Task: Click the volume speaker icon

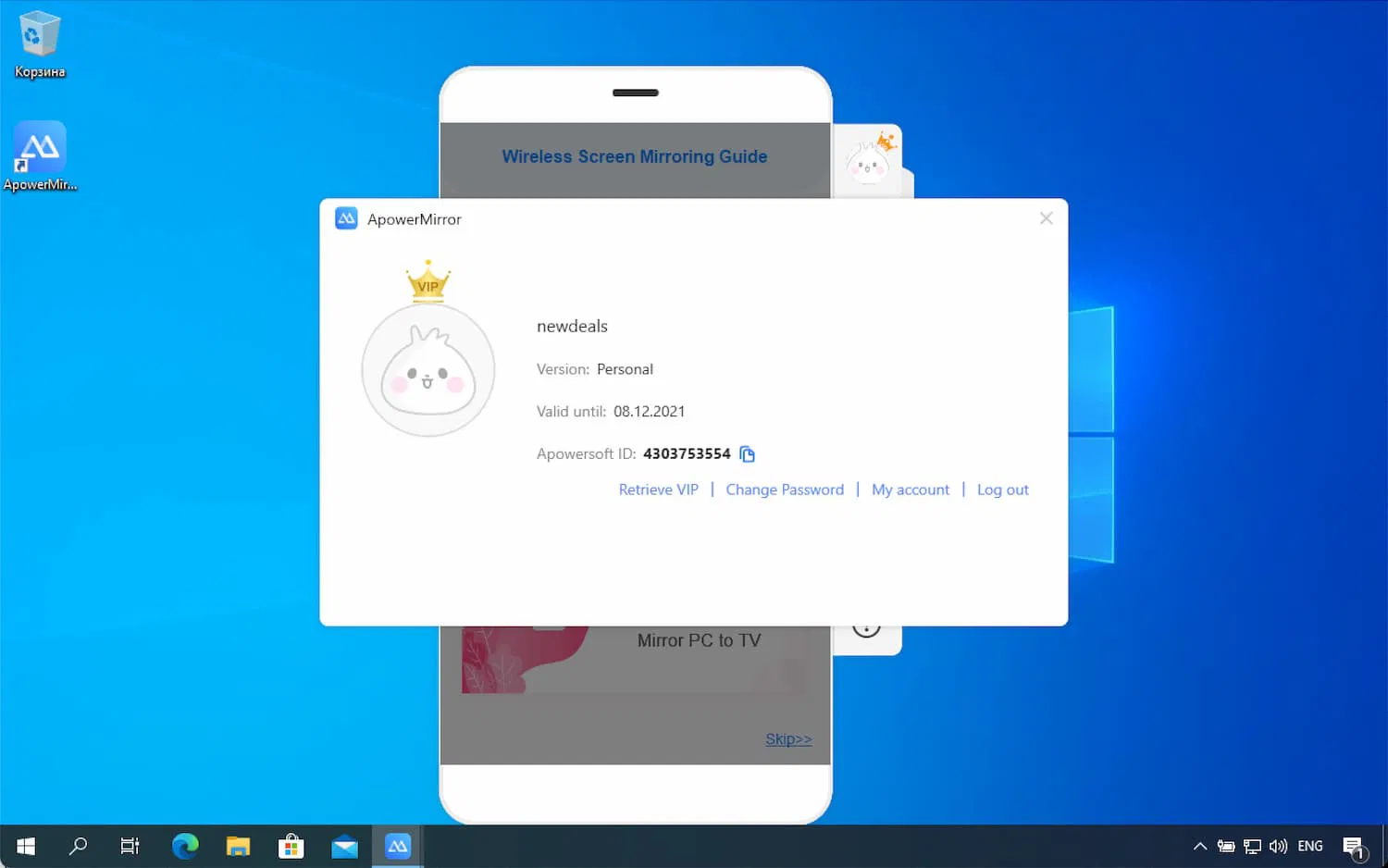Action: (x=1279, y=846)
